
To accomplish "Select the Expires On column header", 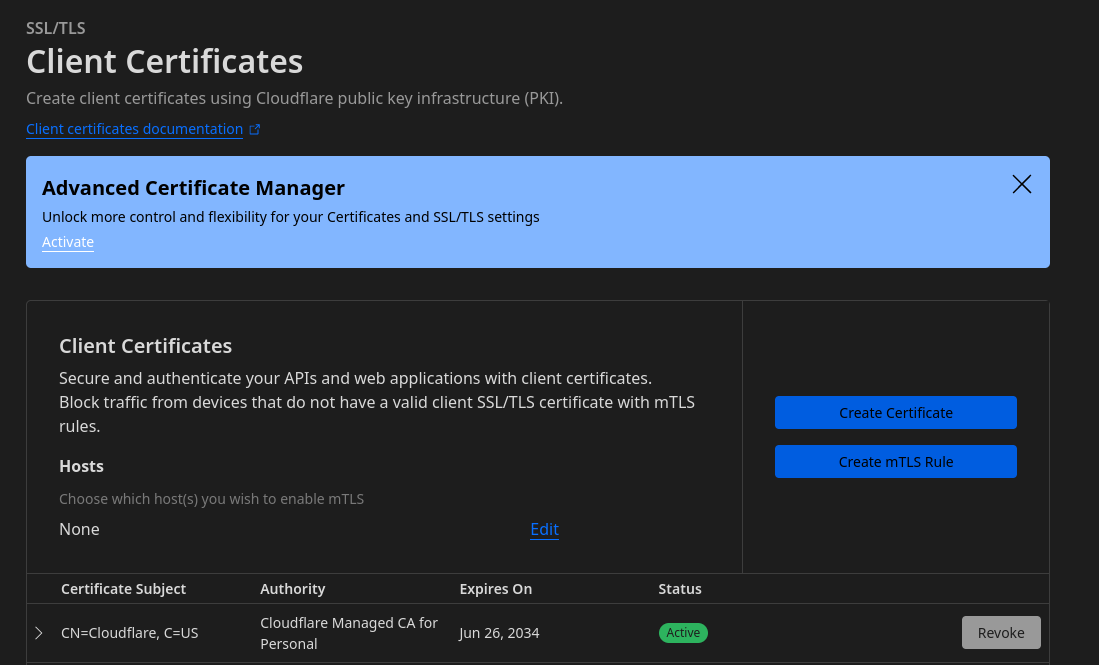I will [x=496, y=589].
